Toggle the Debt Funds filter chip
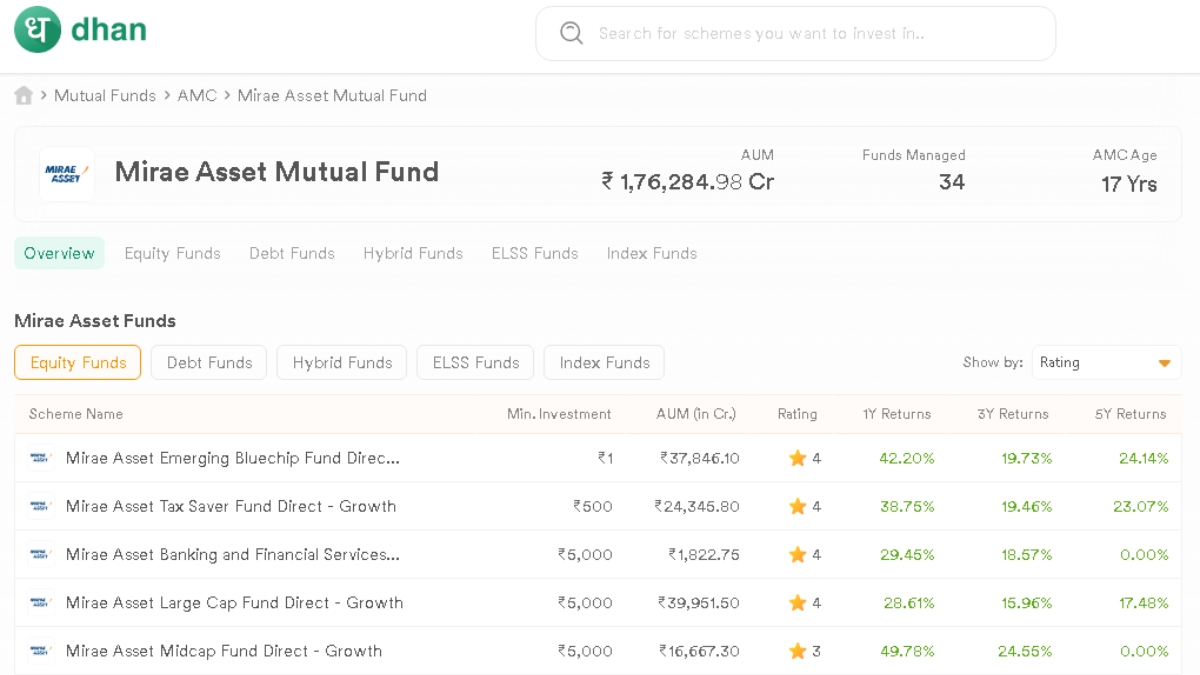 (x=209, y=363)
